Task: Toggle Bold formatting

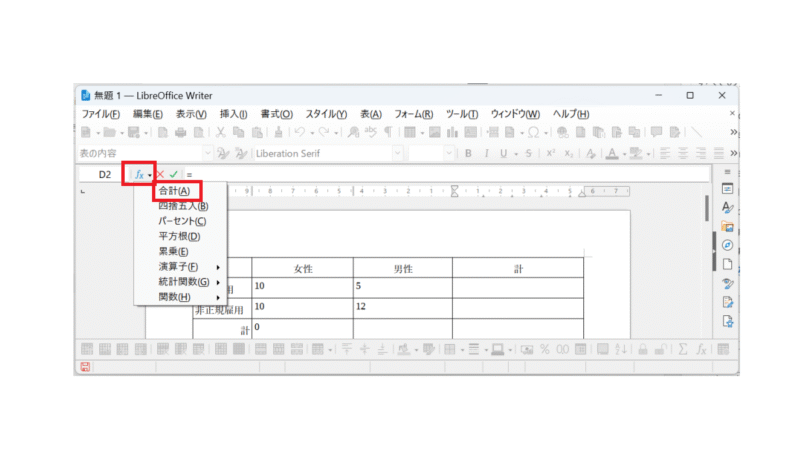Action: [468, 153]
